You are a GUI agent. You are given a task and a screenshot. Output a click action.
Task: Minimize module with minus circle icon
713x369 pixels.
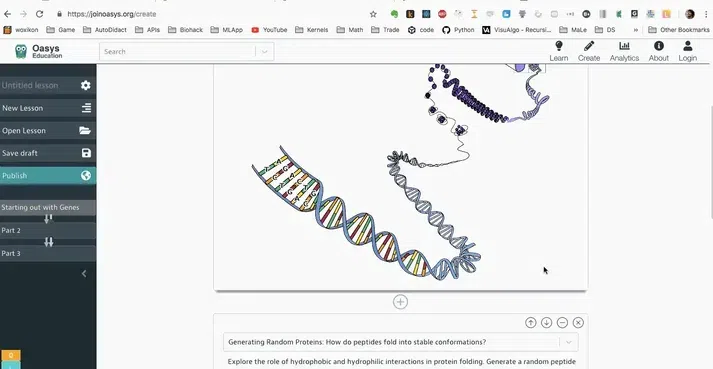click(562, 323)
